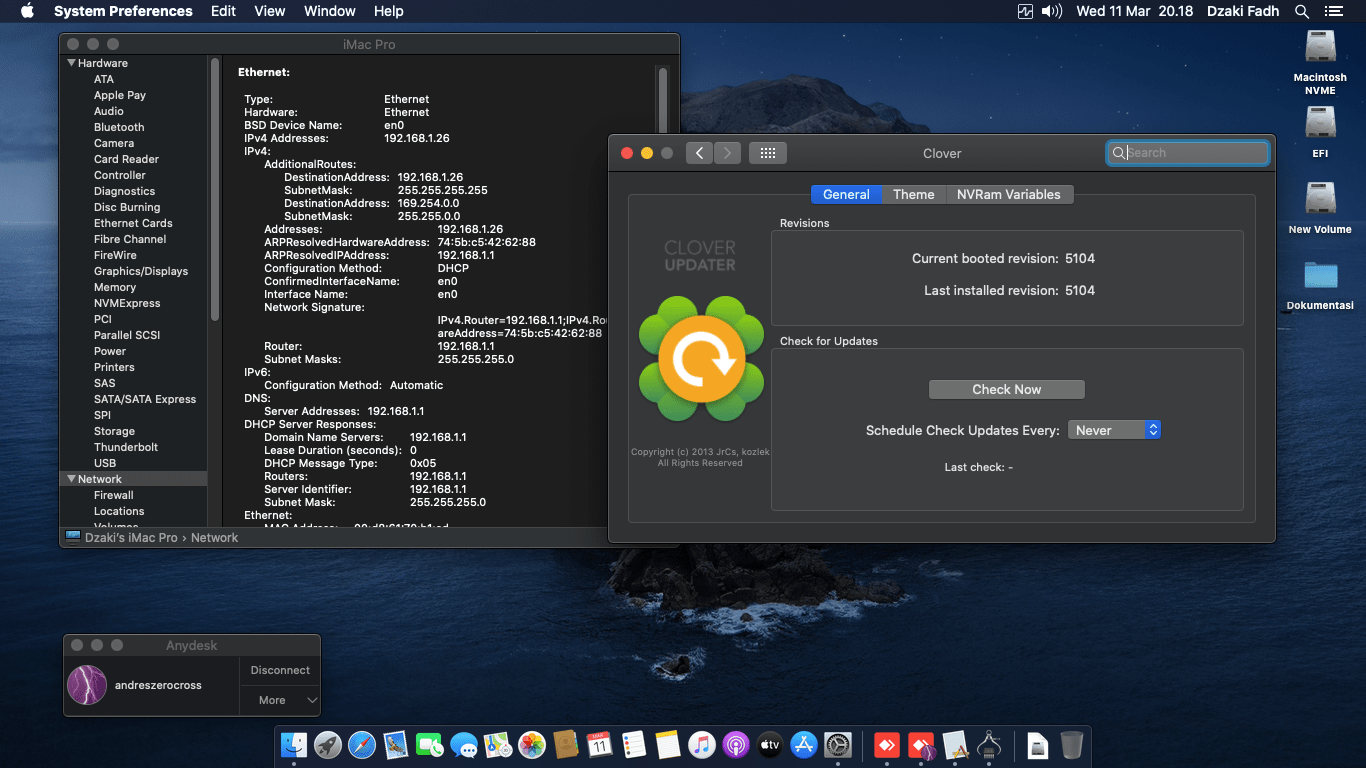Open the Never schedule-updates dropdown
Screen dimensions: 1366x768
point(1114,429)
